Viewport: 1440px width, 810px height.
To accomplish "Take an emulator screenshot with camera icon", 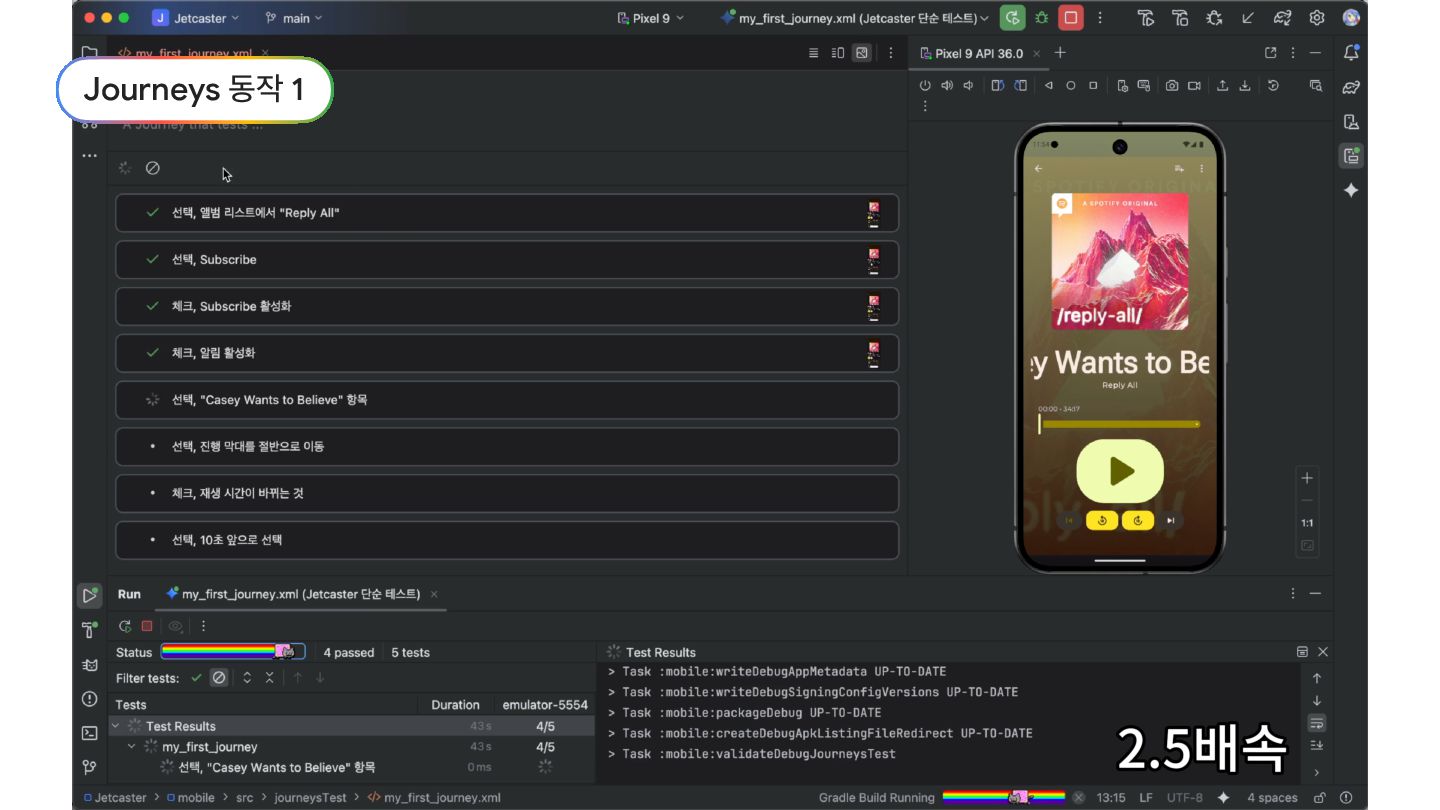I will pyautogui.click(x=1171, y=86).
